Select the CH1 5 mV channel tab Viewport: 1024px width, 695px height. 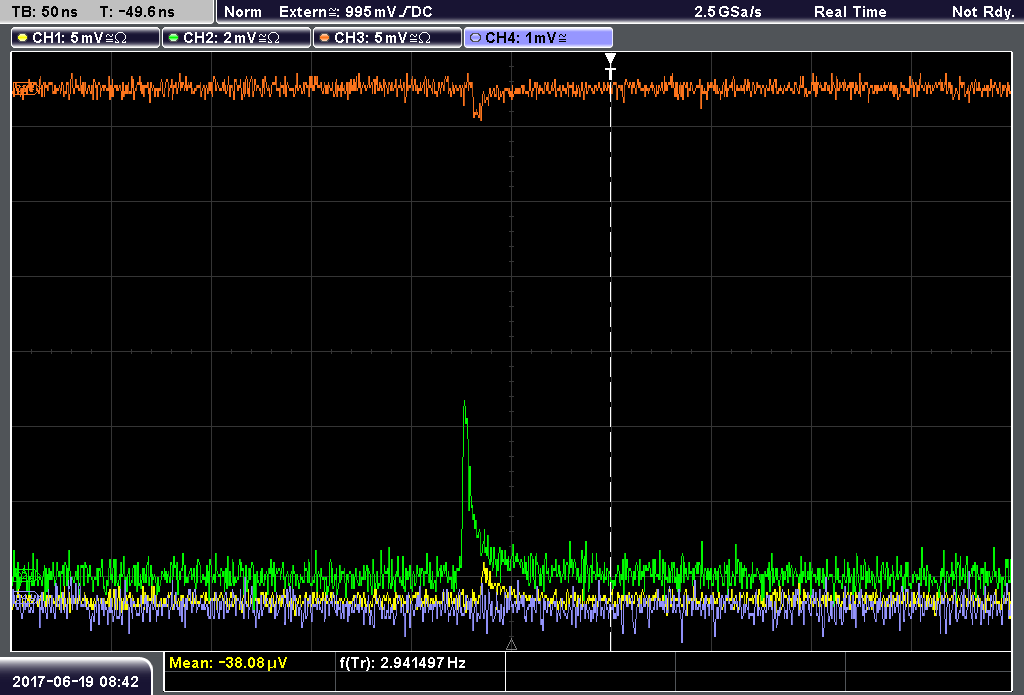pos(86,38)
